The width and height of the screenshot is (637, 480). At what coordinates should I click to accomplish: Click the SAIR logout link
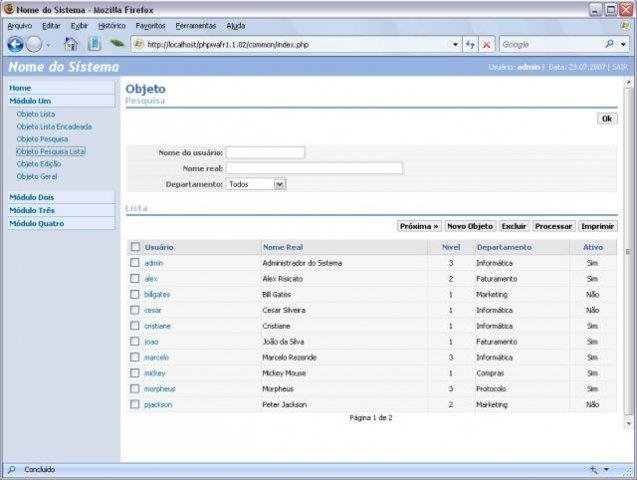[620, 67]
